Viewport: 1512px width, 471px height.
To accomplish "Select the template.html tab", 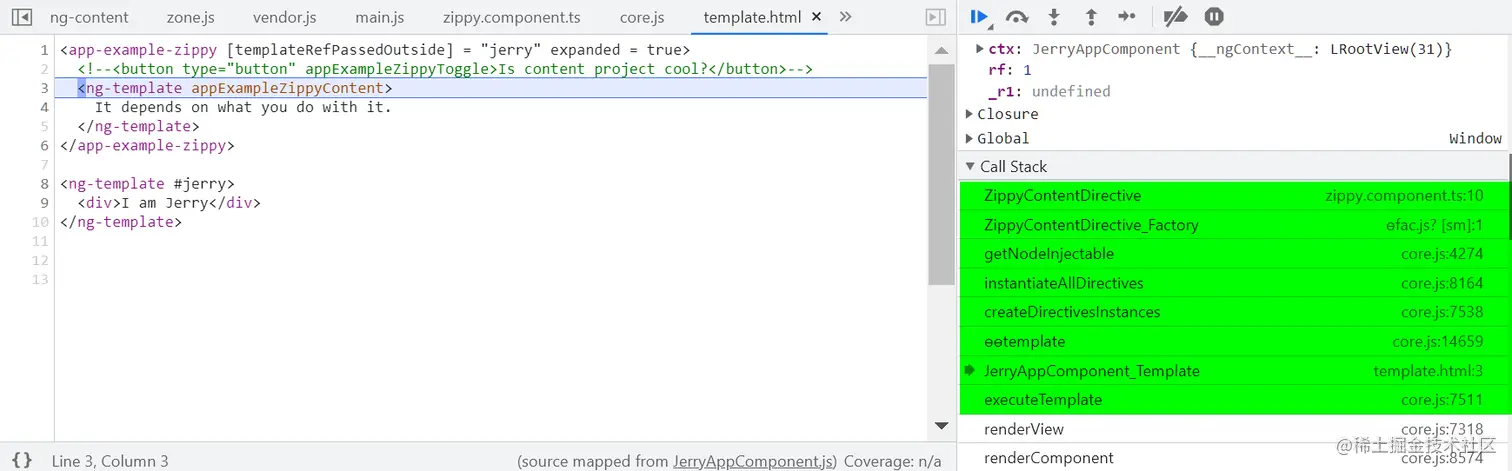I will pyautogui.click(x=752, y=17).
